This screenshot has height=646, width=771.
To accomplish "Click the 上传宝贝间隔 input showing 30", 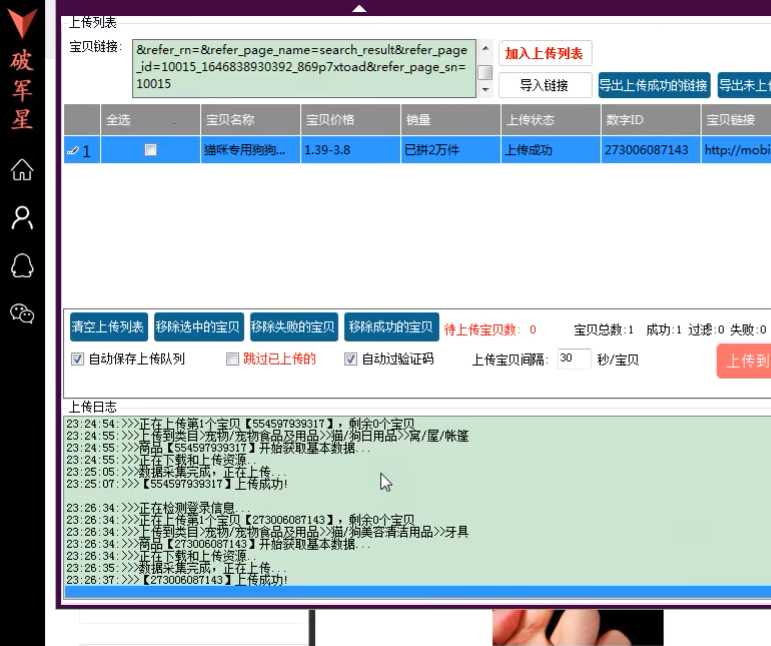I will click(574, 359).
